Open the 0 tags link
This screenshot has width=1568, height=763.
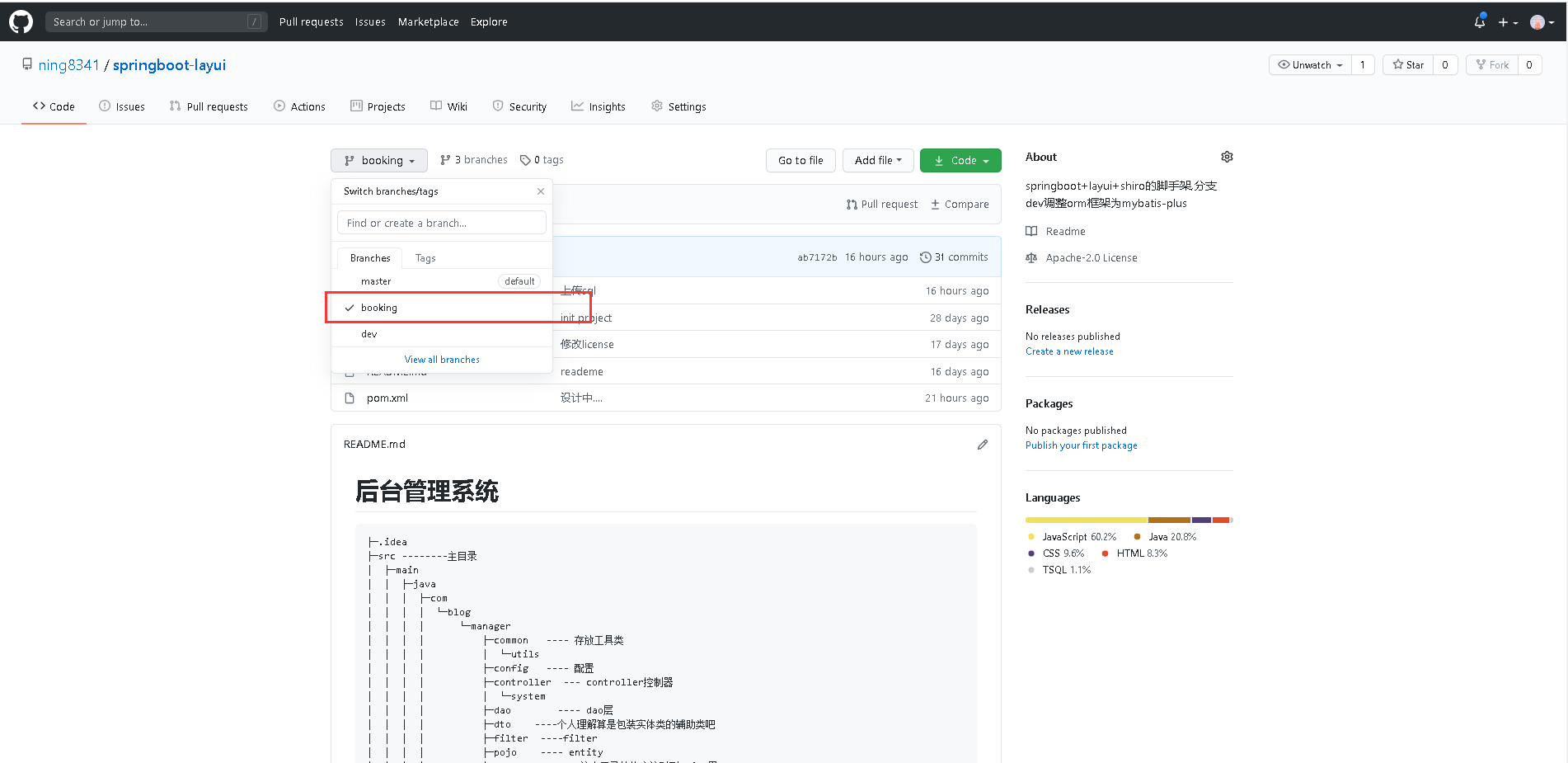coord(541,159)
